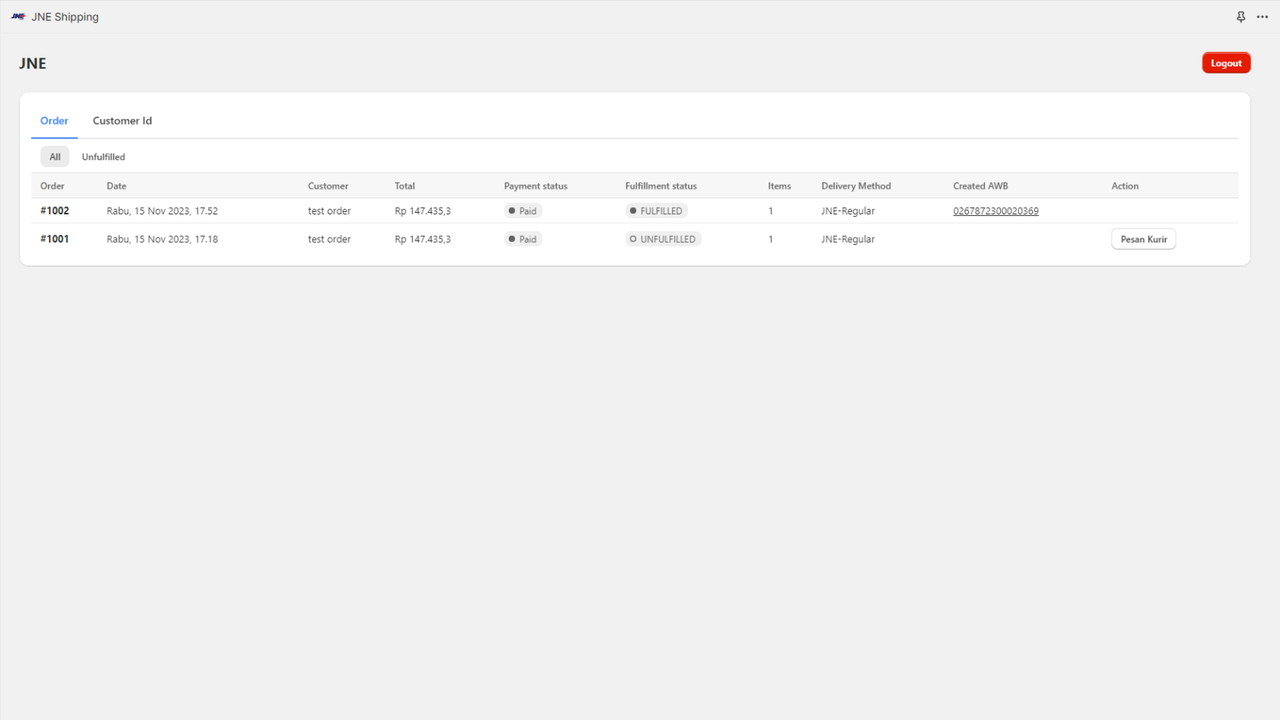Click total Rp 147.435,3 for order #1002
Image resolution: width=1280 pixels, height=720 pixels.
pyautogui.click(x=423, y=211)
